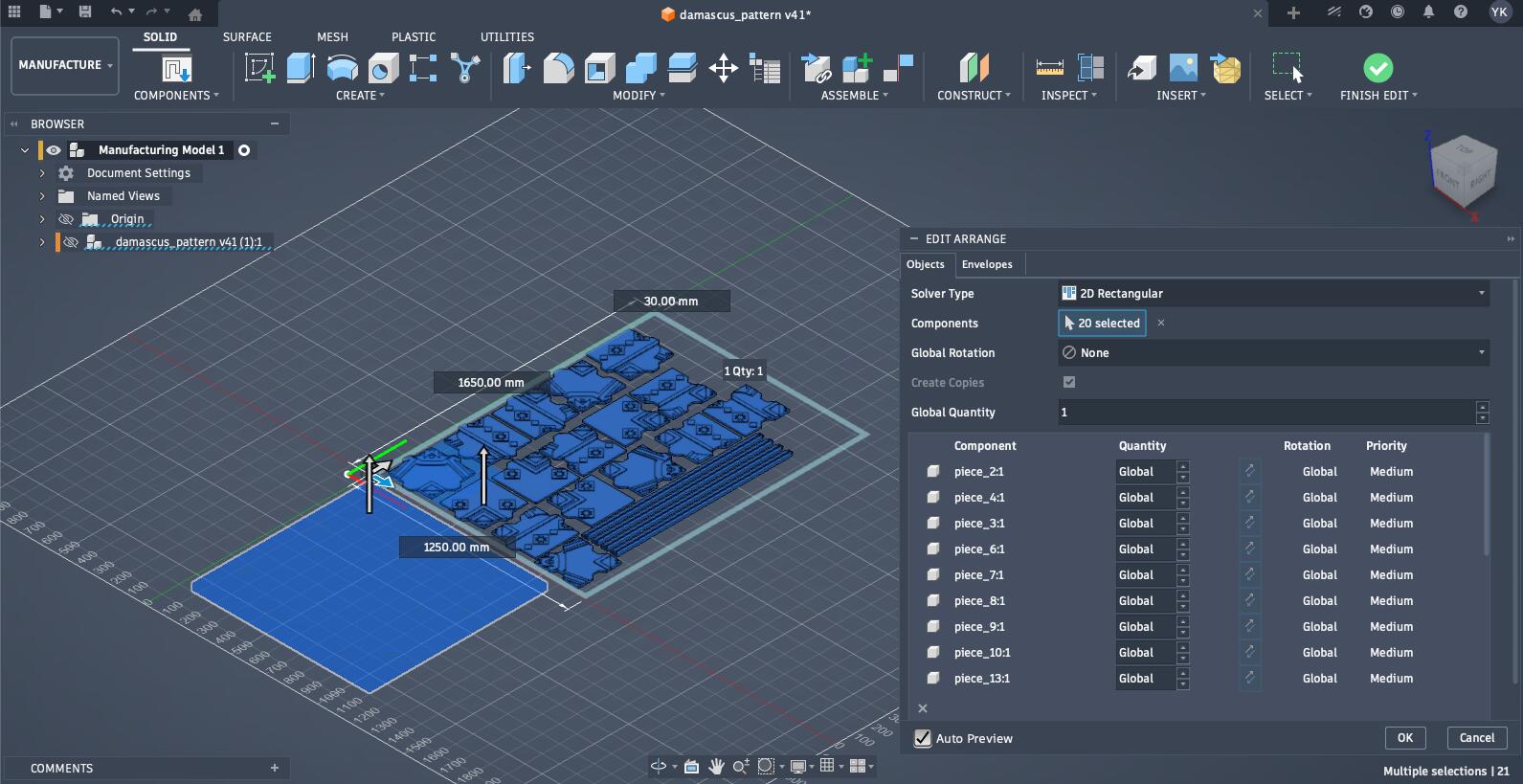
Task: Click the Insert Canvas image icon
Action: click(1183, 68)
